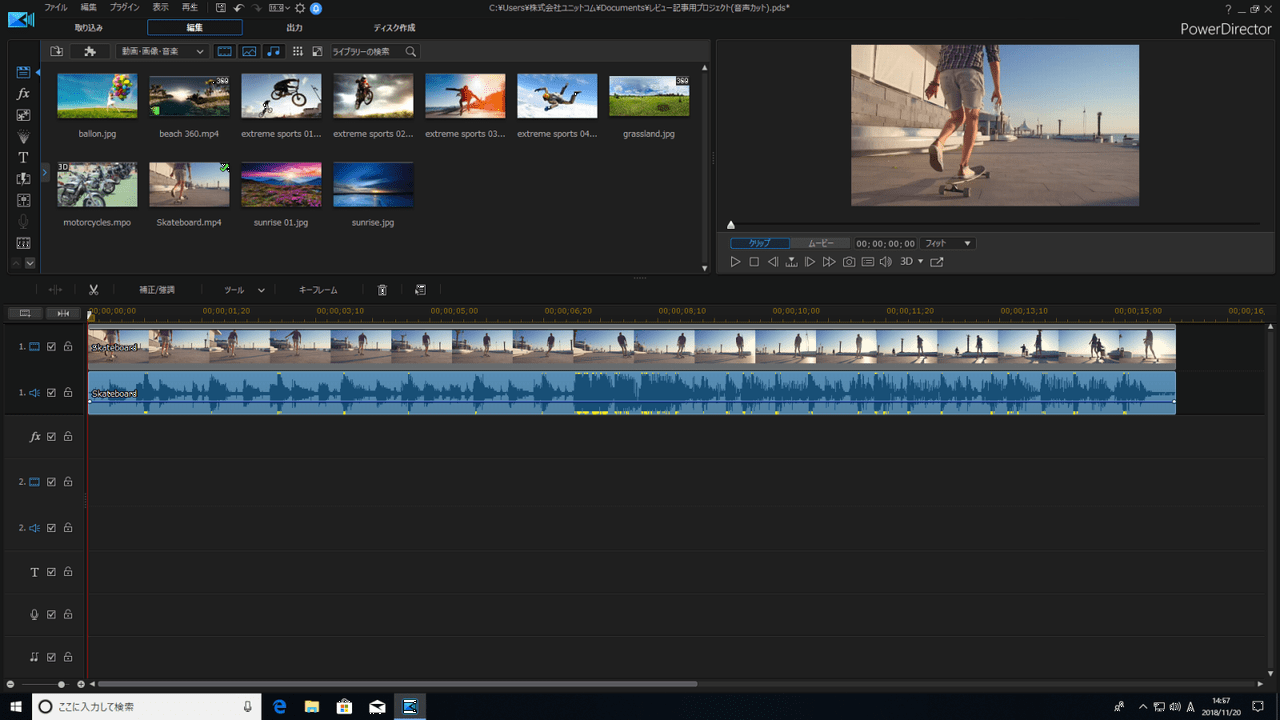This screenshot has height=720, width=1280.
Task: Click the library expand/detach icon
Action: (x=317, y=51)
